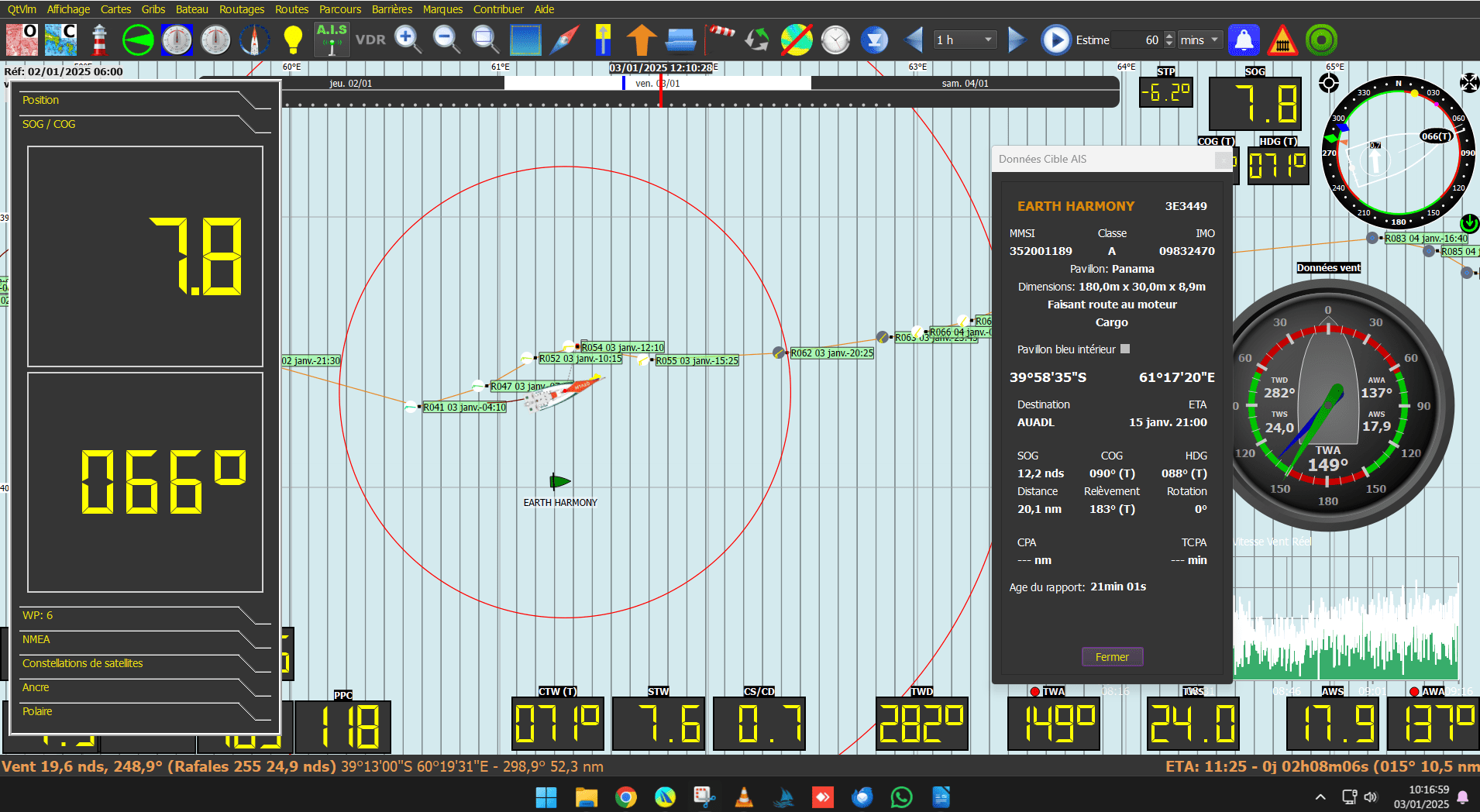The height and width of the screenshot is (812, 1480).
Task: Click the green concentric circles icon
Action: 1321,40
